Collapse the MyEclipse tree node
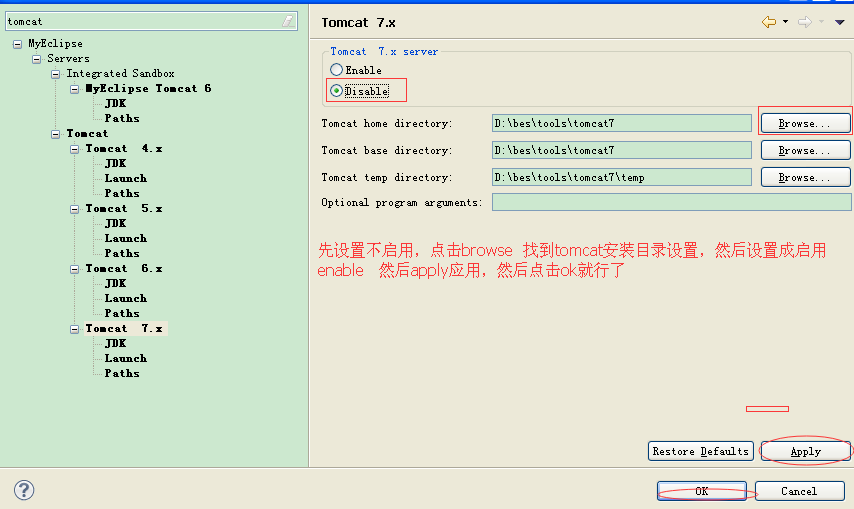 pyautogui.click(x=17, y=44)
